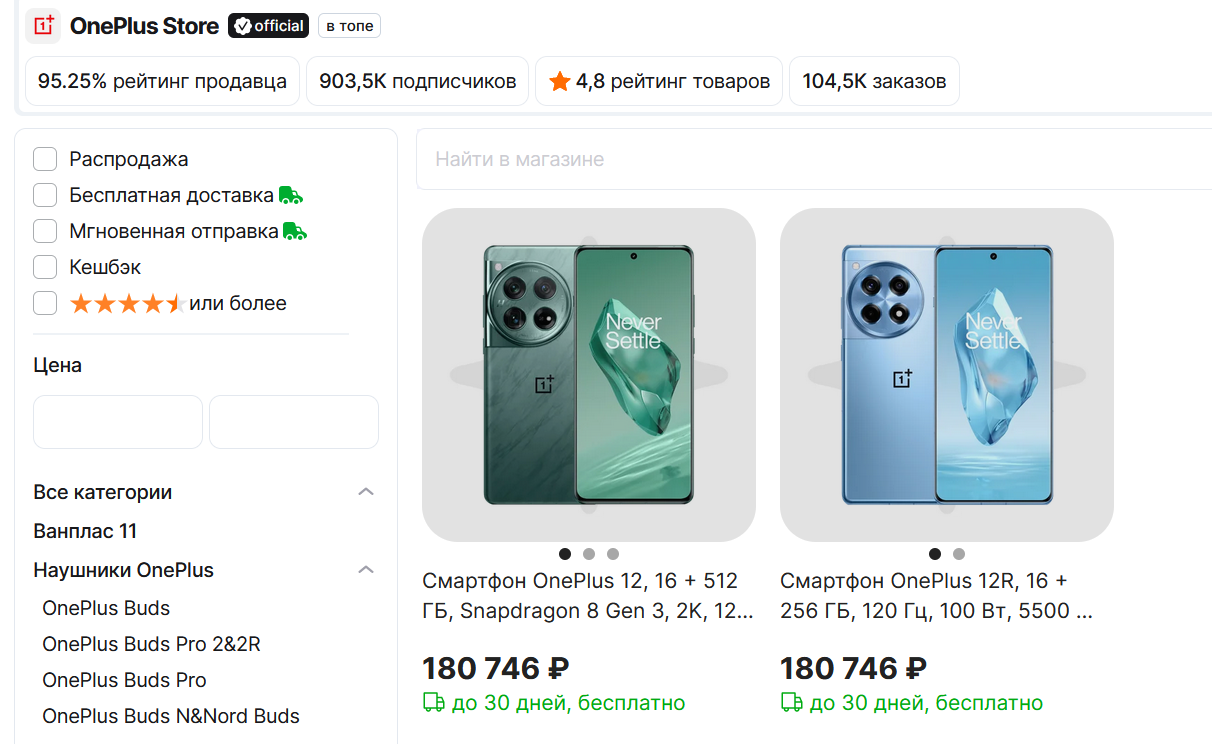
Task: Click the instant shipping truck icon
Action: 295,231
